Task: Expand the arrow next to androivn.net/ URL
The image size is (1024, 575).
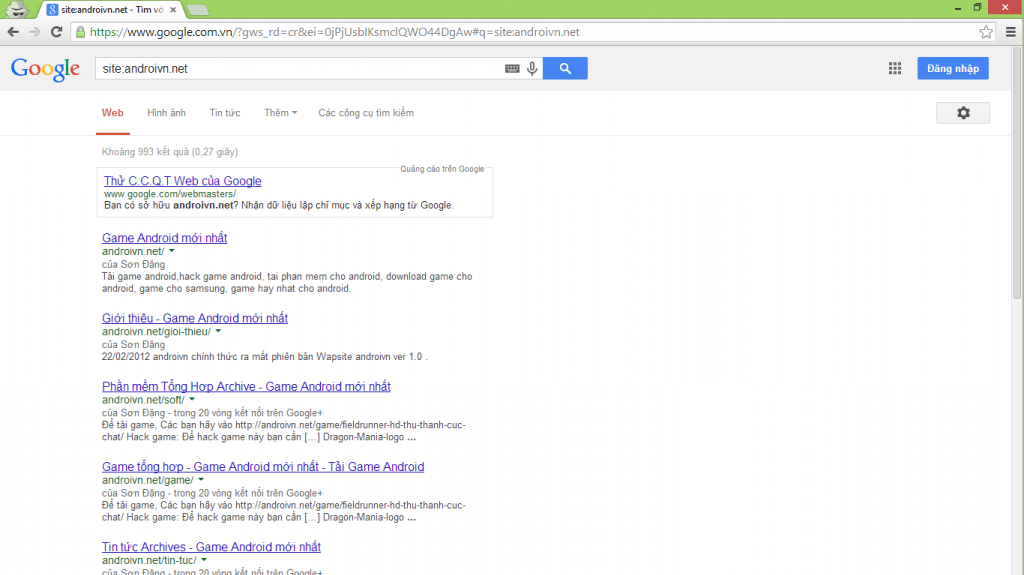Action: tap(172, 251)
